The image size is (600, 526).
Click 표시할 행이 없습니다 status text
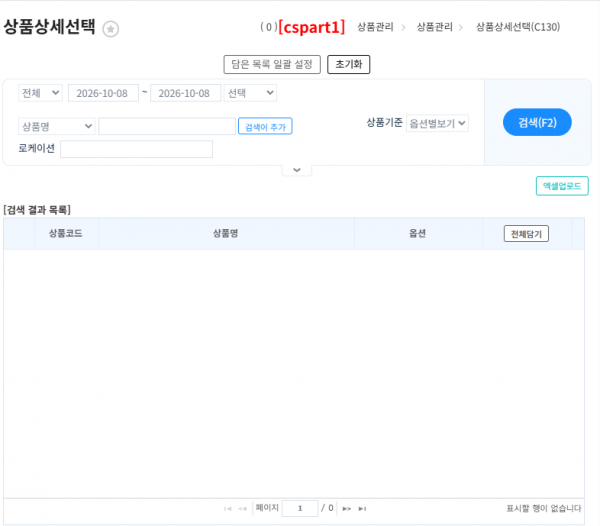pos(544,508)
